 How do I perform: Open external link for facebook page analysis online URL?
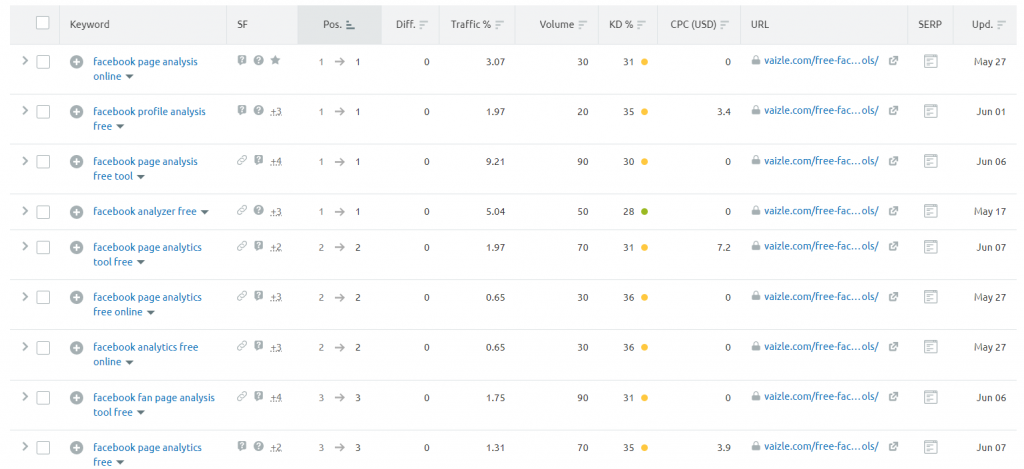(x=893, y=61)
